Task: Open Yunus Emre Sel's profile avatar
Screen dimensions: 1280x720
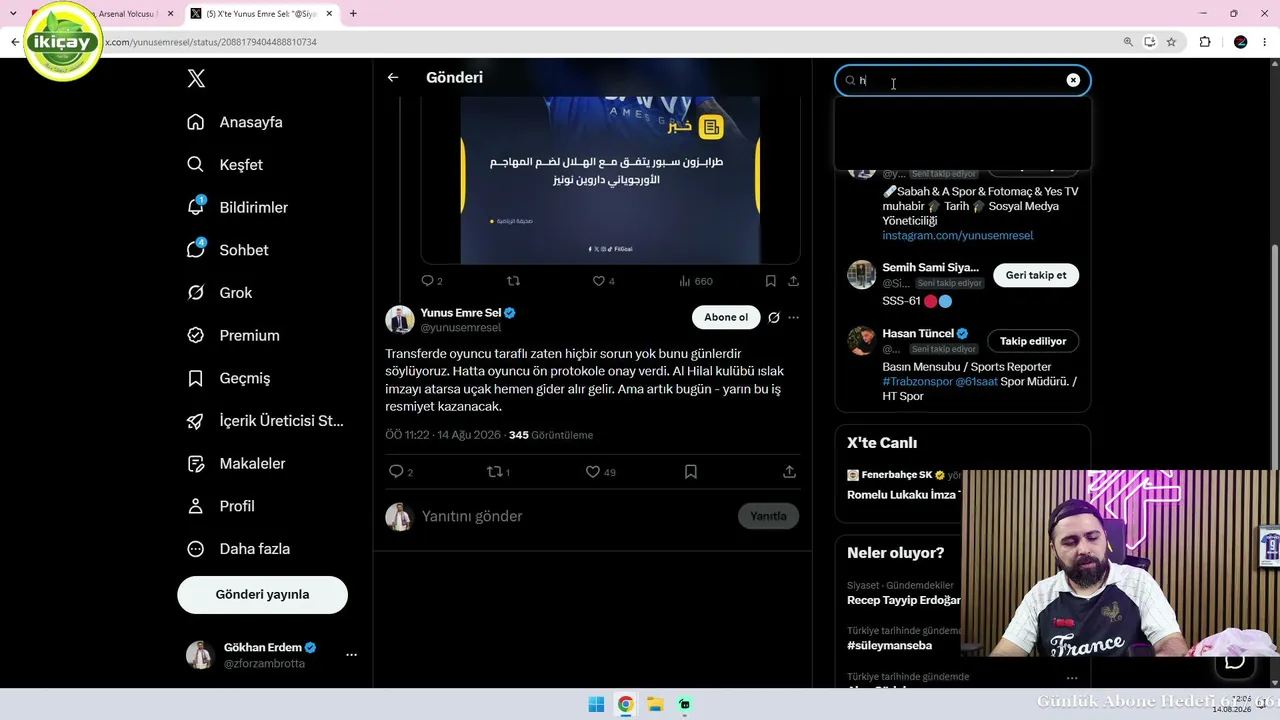Action: click(399, 319)
